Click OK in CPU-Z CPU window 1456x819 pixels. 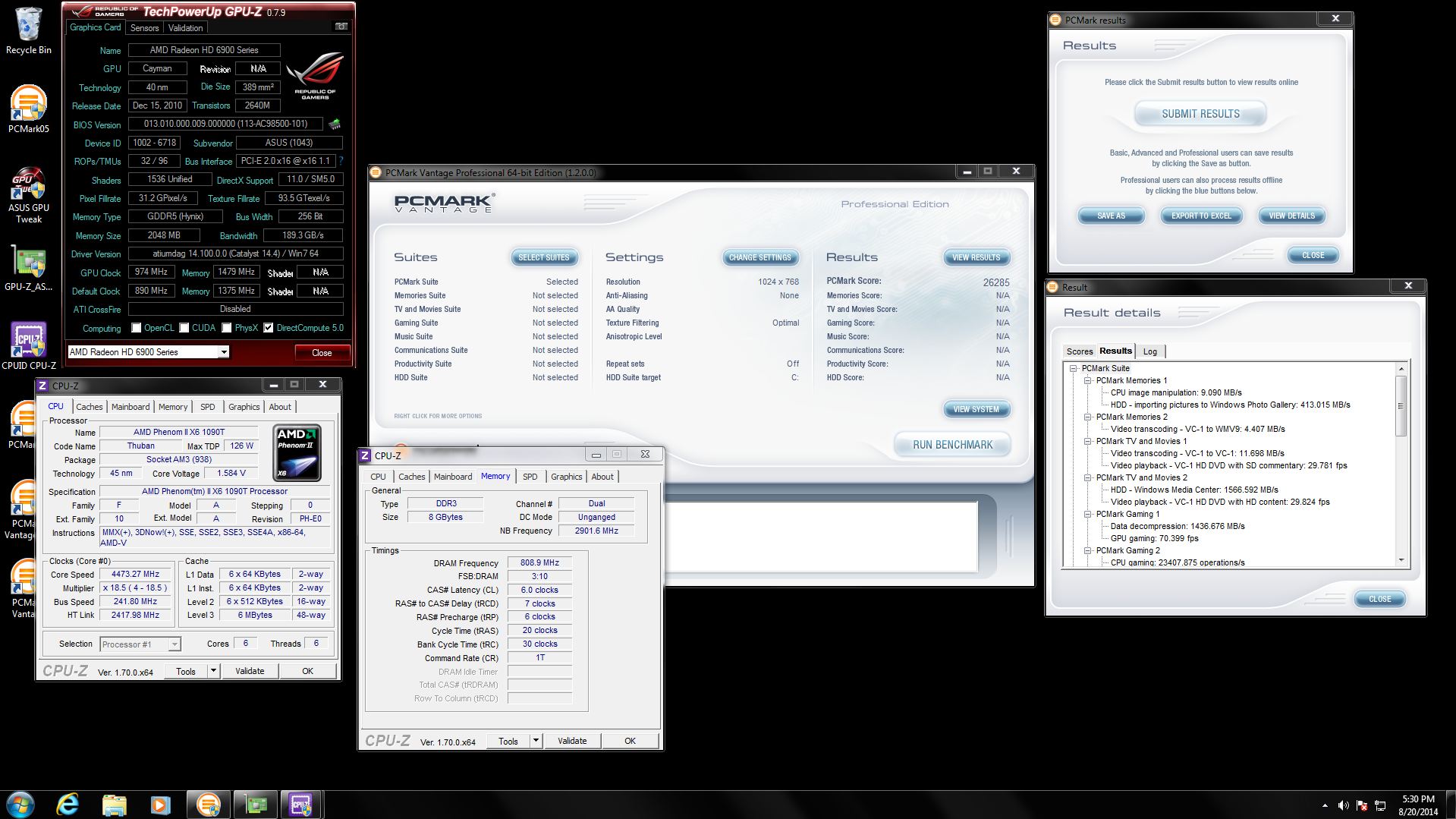tap(307, 671)
